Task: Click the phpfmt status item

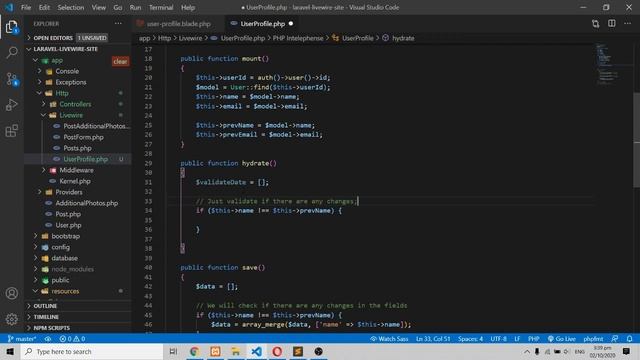Action: [x=593, y=339]
